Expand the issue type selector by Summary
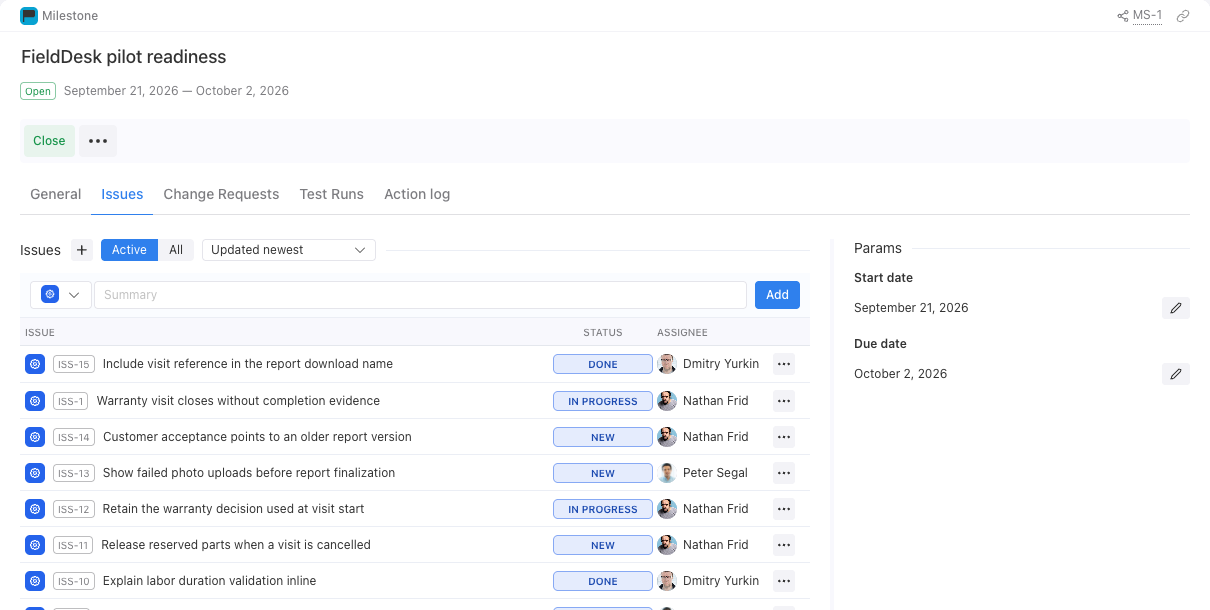The image size is (1210, 610). (61, 295)
